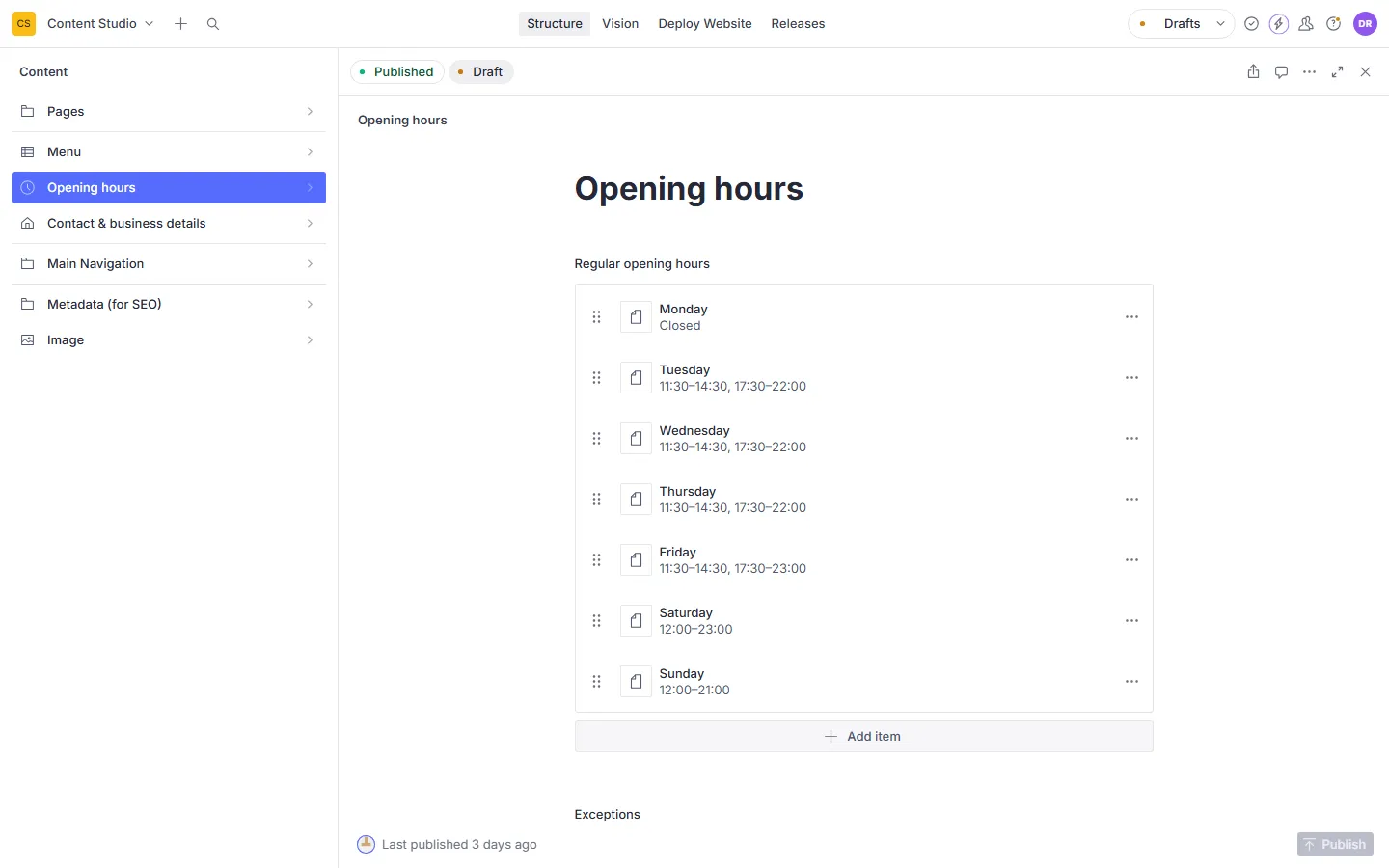The height and width of the screenshot is (868, 1389).
Task: Expand document pane to full screen
Action: point(1337,72)
